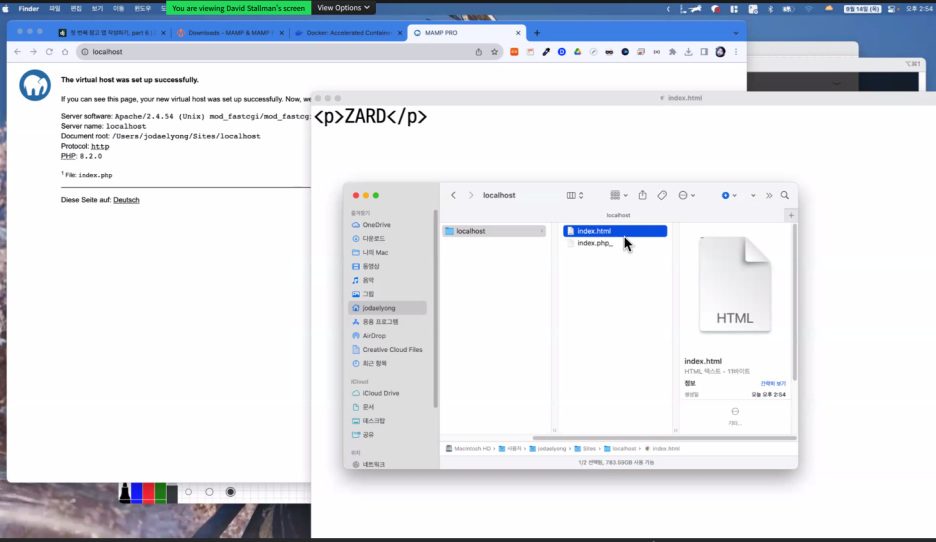Click Macintosh HD in the path bar

[469, 448]
